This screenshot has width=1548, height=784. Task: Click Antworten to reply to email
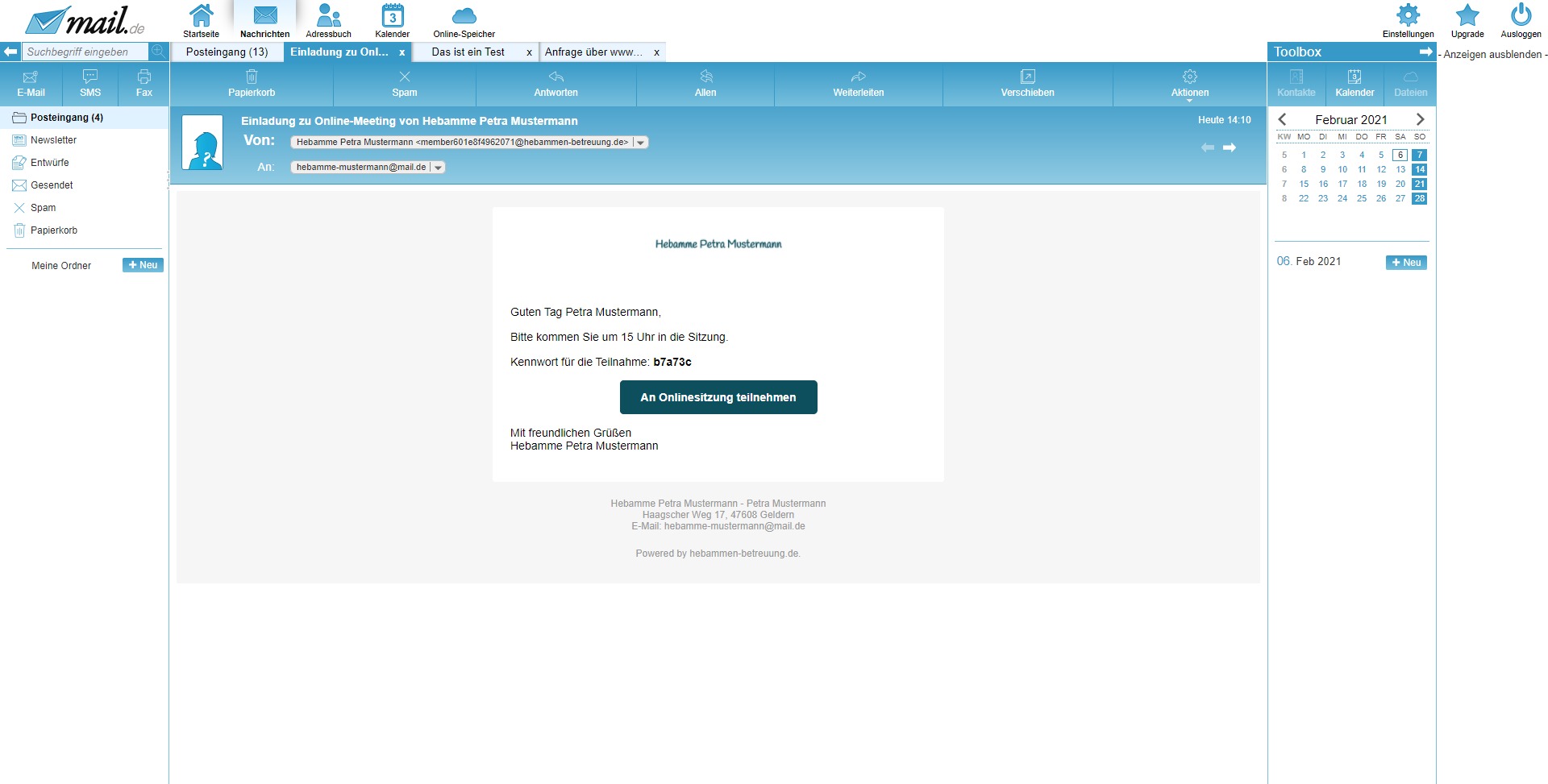[556, 84]
